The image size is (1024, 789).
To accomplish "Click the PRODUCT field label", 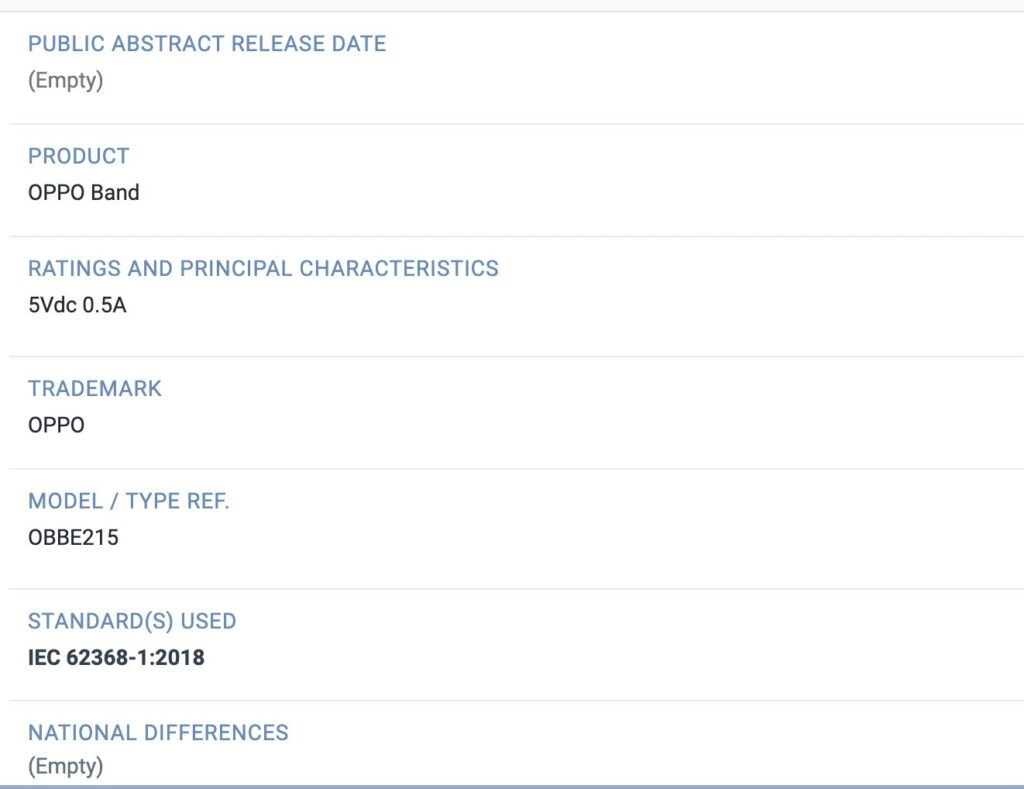I will click(79, 156).
